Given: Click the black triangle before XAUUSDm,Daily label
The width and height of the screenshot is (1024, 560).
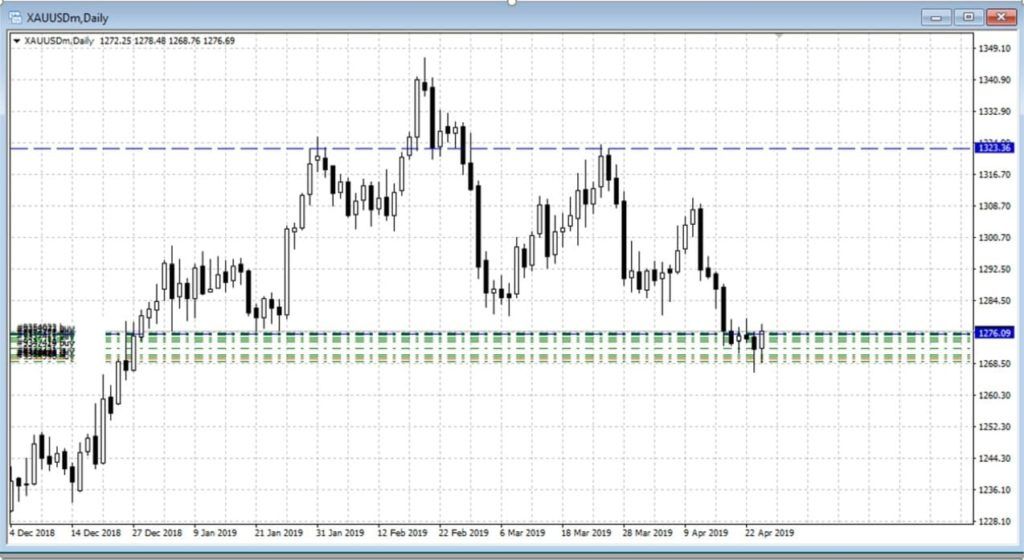Looking at the screenshot, I should [16, 41].
